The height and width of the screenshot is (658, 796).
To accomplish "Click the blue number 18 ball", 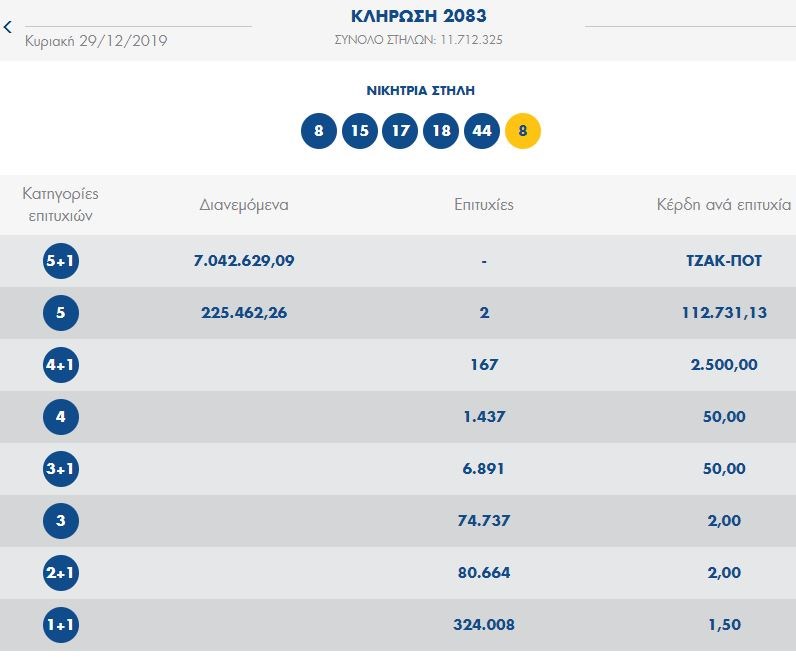I will 441,131.
